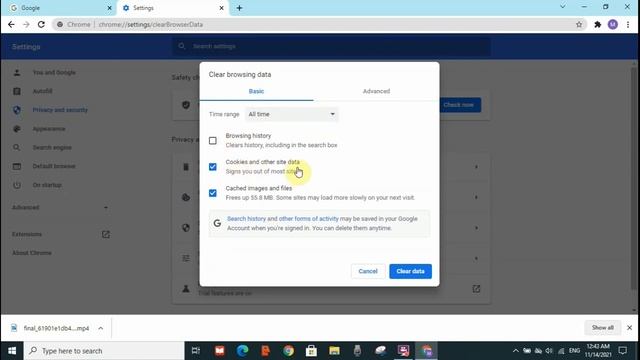640x360 pixels.
Task: Open the notification center icon
Action: 622,351
